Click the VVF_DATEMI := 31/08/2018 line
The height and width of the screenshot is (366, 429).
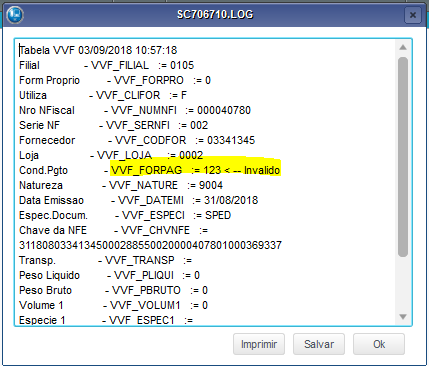[138, 200]
